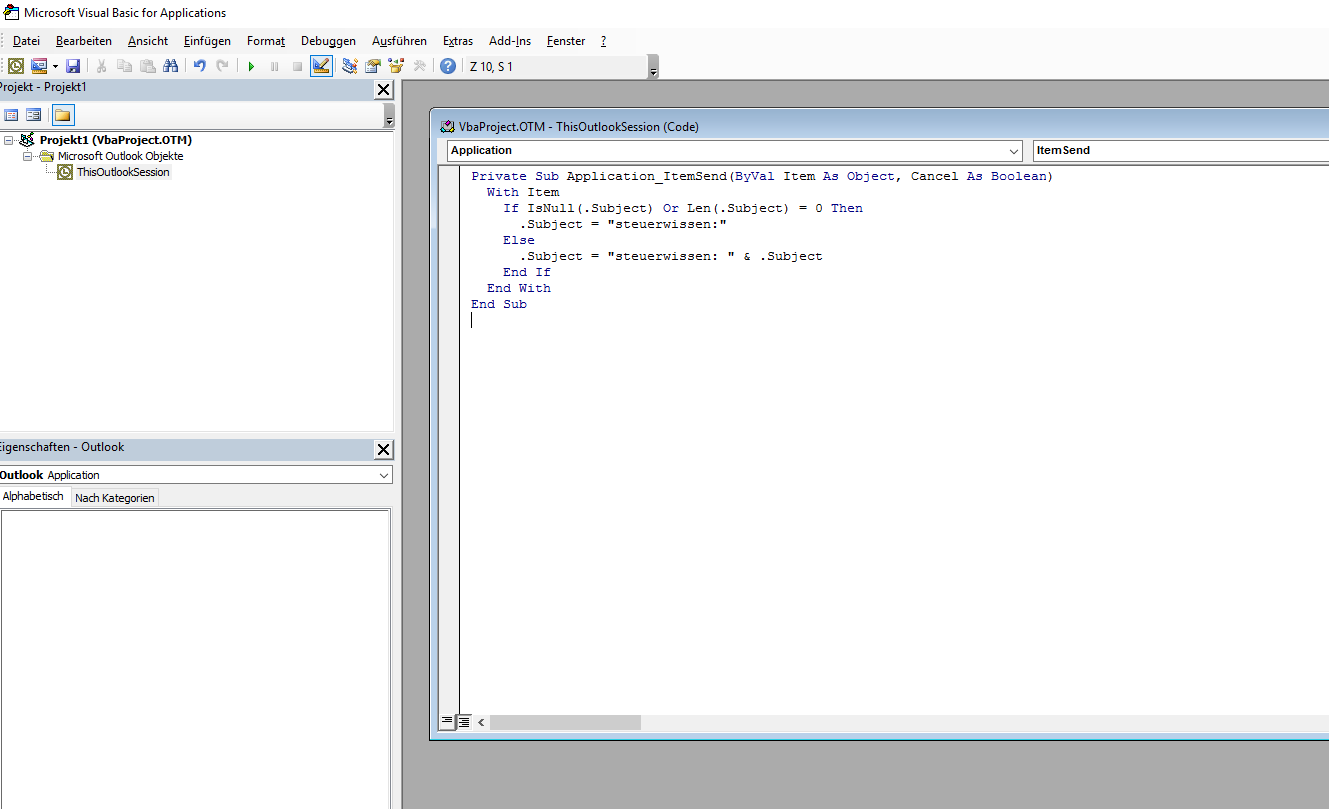Open the Datei menu
This screenshot has width=1329, height=809.
click(26, 41)
